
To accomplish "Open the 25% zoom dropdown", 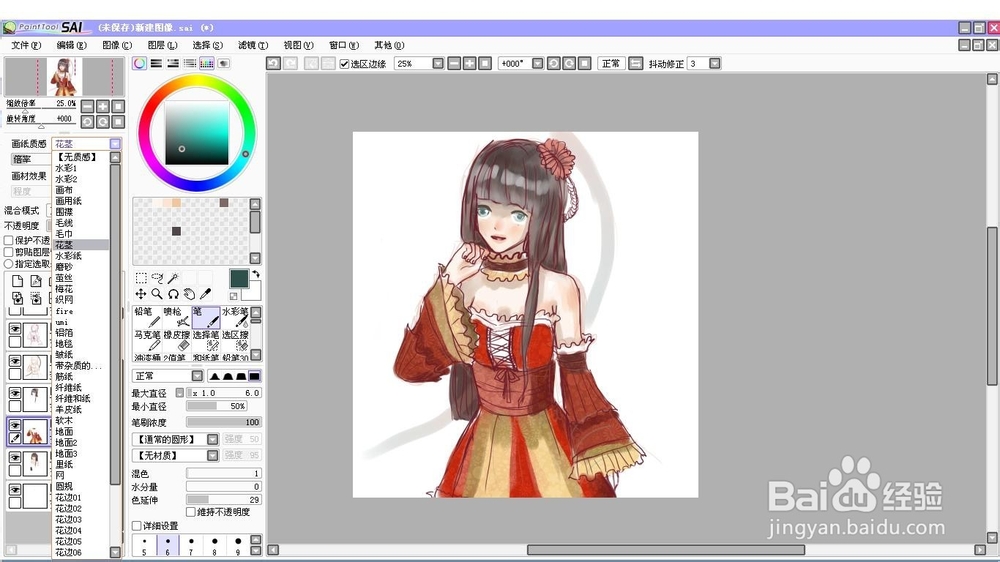I will point(438,63).
